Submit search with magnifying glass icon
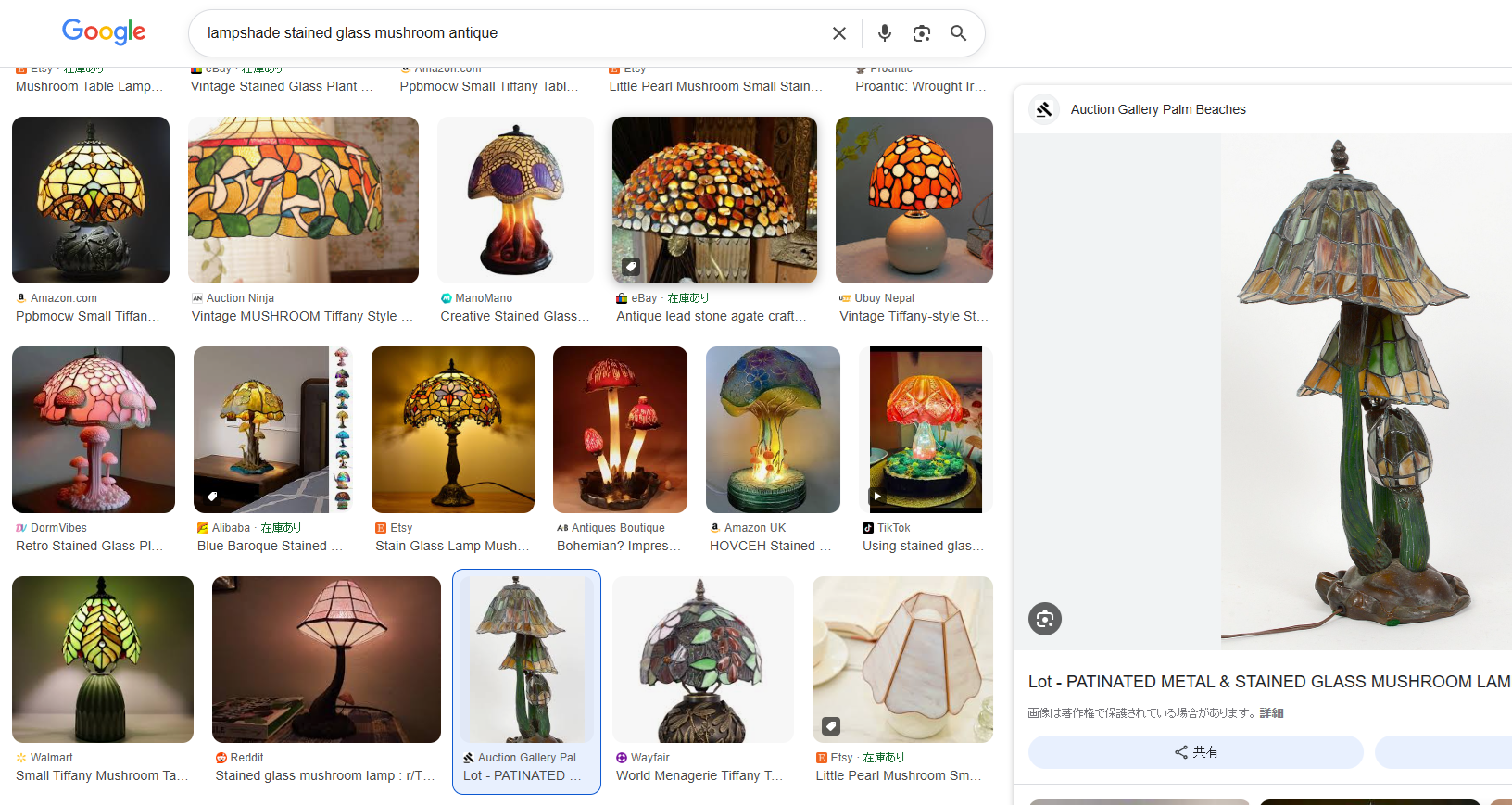 [x=959, y=33]
